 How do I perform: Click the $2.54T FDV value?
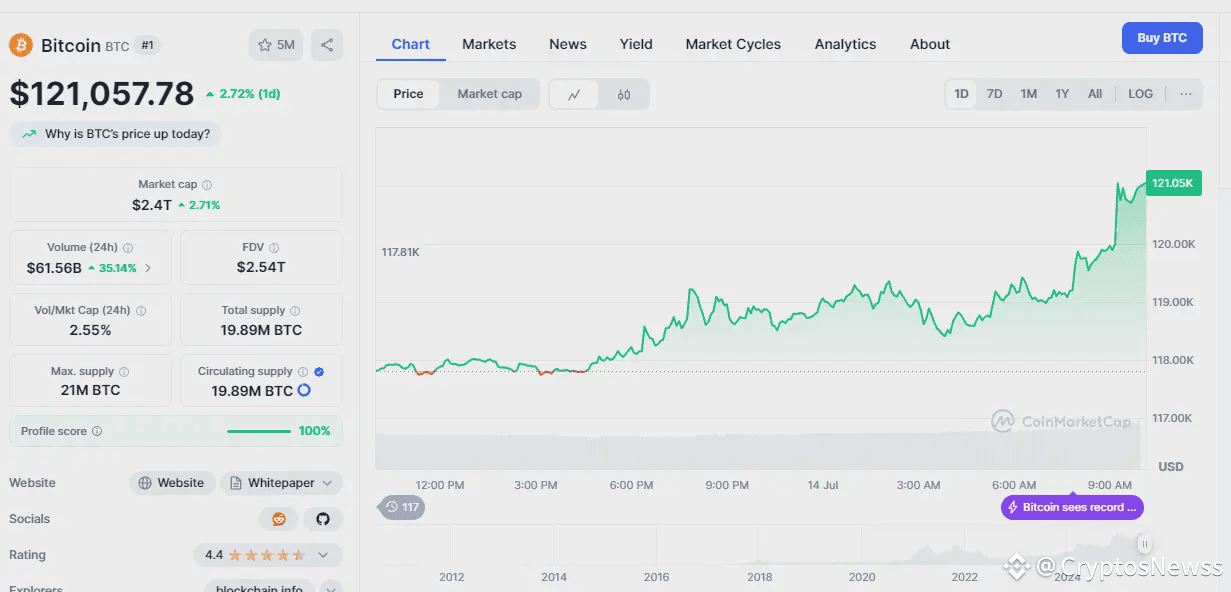(x=261, y=267)
